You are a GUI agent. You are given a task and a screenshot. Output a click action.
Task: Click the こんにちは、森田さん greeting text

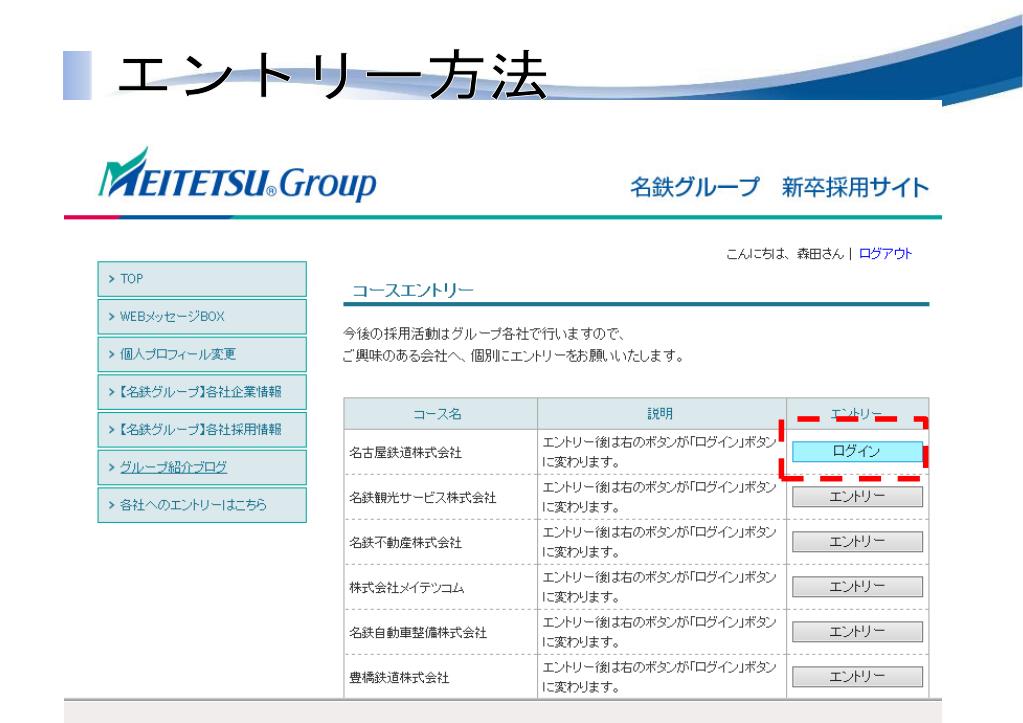click(785, 254)
